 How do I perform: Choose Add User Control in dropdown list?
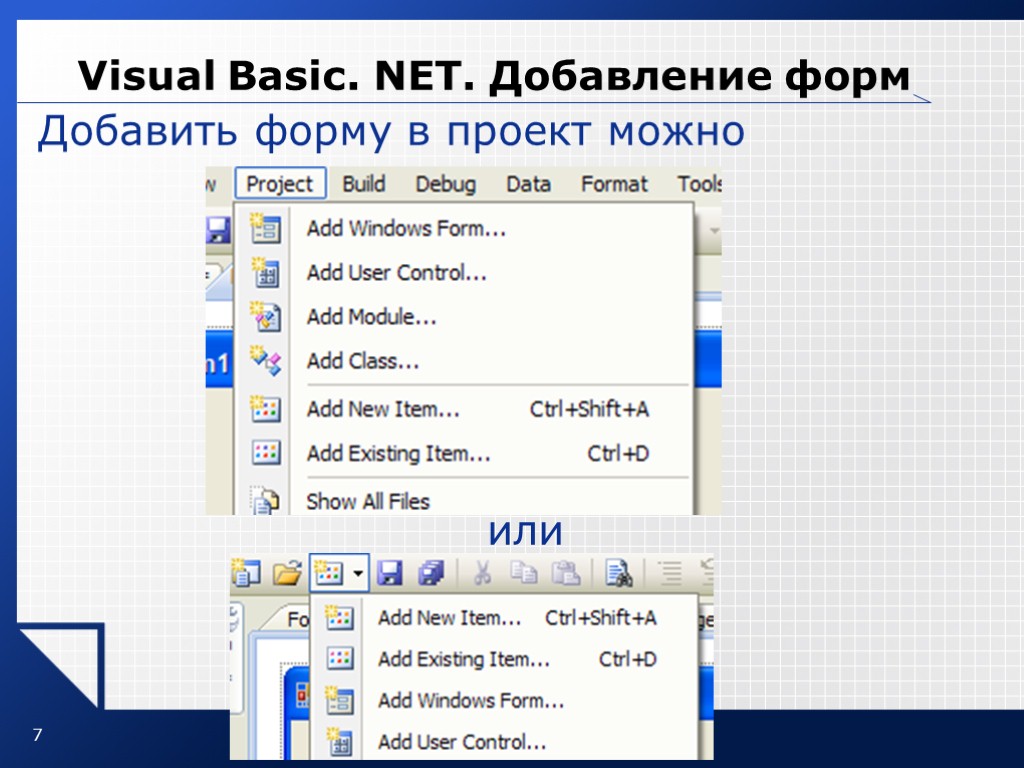(504, 742)
